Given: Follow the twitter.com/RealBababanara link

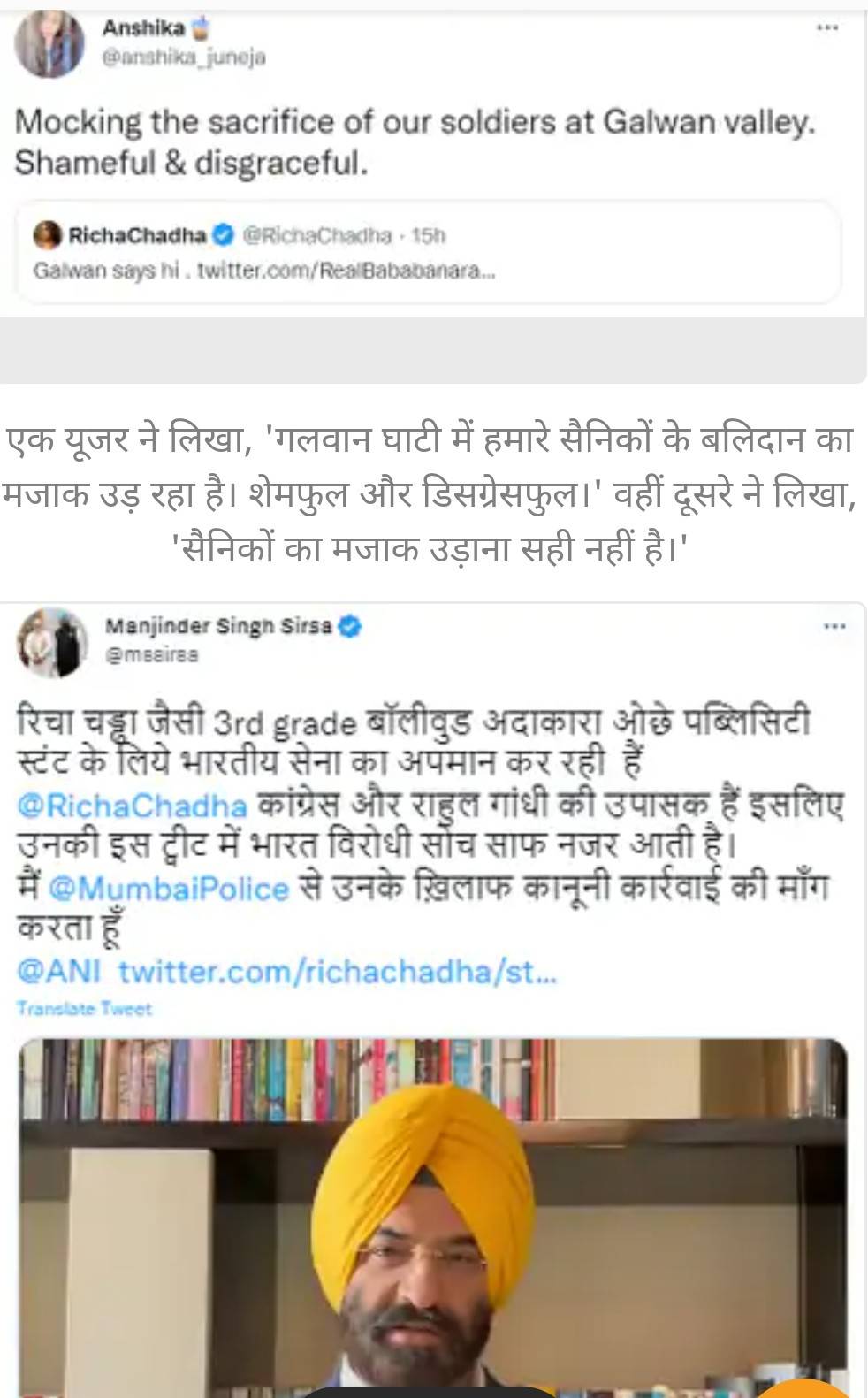Looking at the screenshot, I should 346,271.
